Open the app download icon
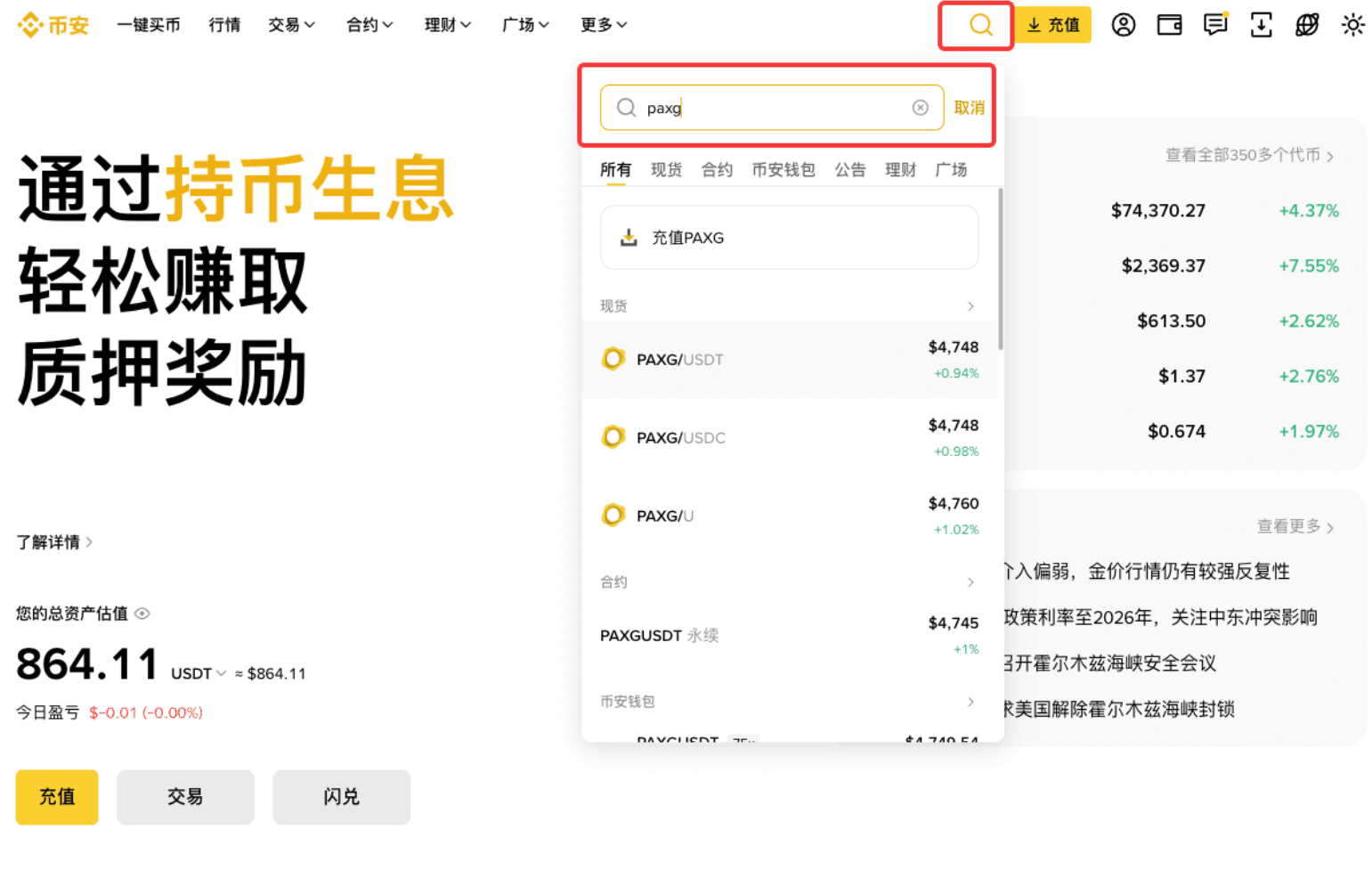1372x895 pixels. click(x=1262, y=25)
